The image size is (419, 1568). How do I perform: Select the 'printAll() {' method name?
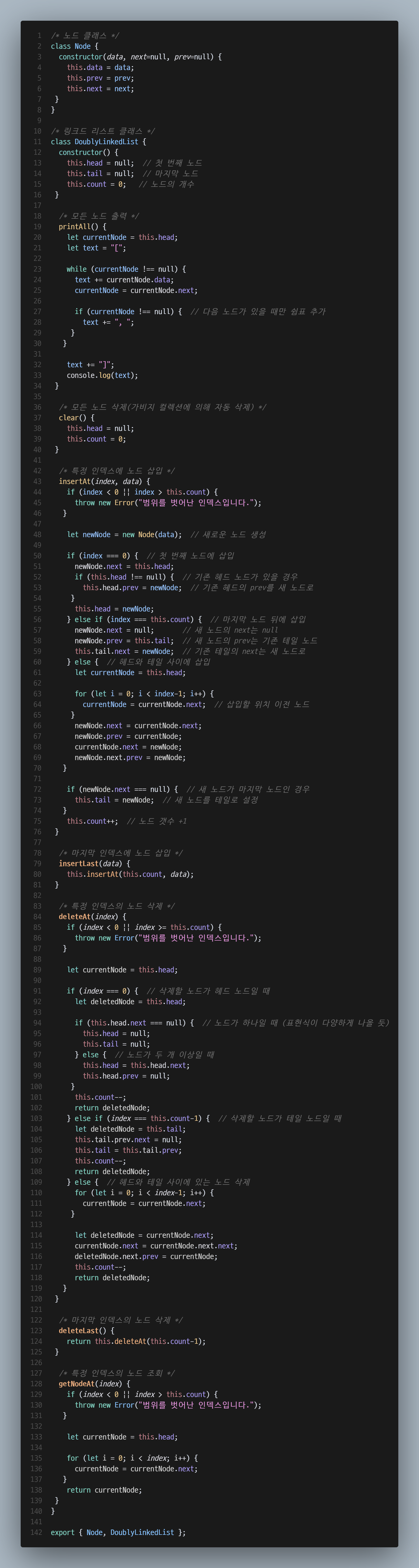(x=82, y=226)
